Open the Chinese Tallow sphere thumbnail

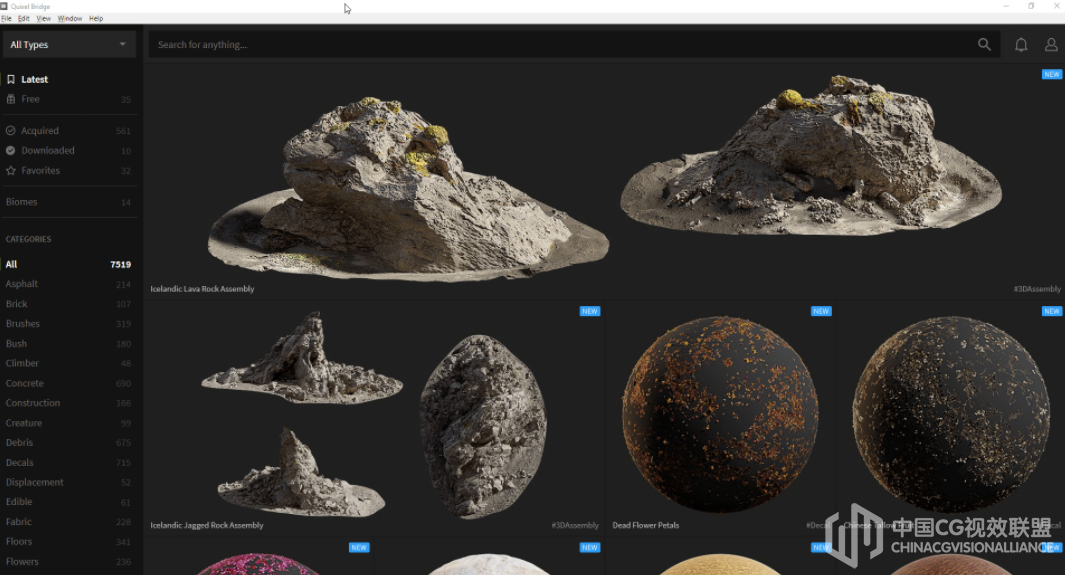(x=951, y=414)
